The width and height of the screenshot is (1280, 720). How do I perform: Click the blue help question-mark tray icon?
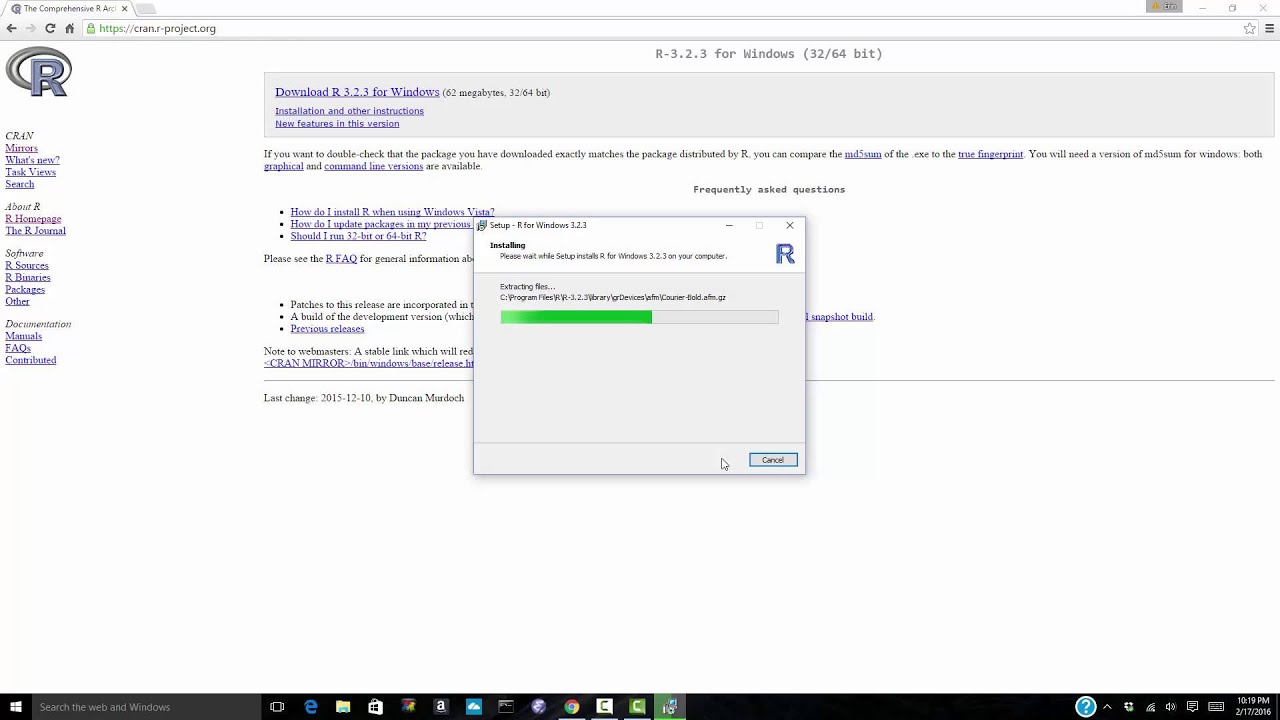[1085, 707]
